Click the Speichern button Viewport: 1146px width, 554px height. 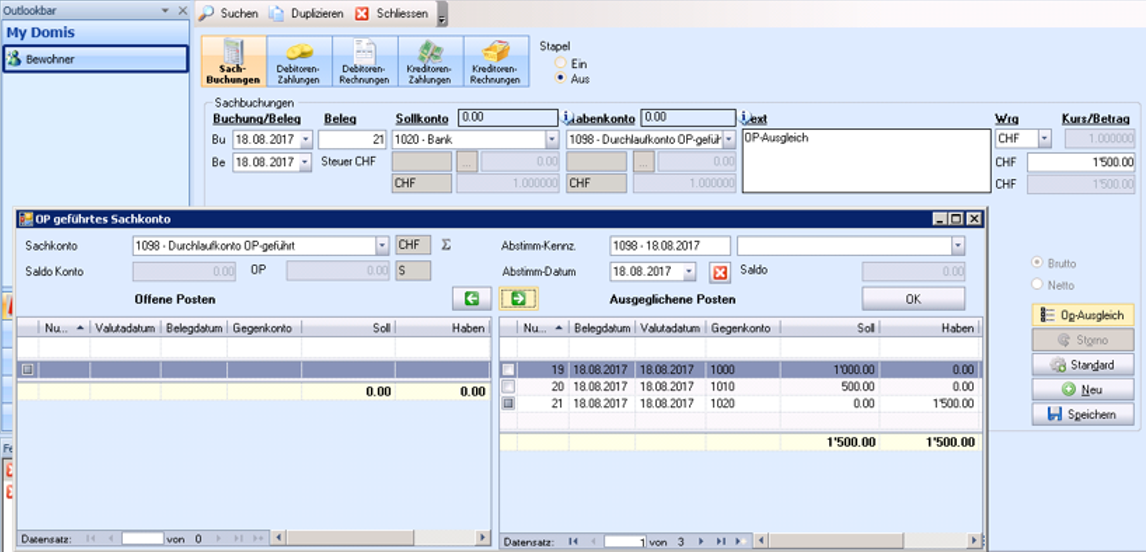pos(1082,414)
